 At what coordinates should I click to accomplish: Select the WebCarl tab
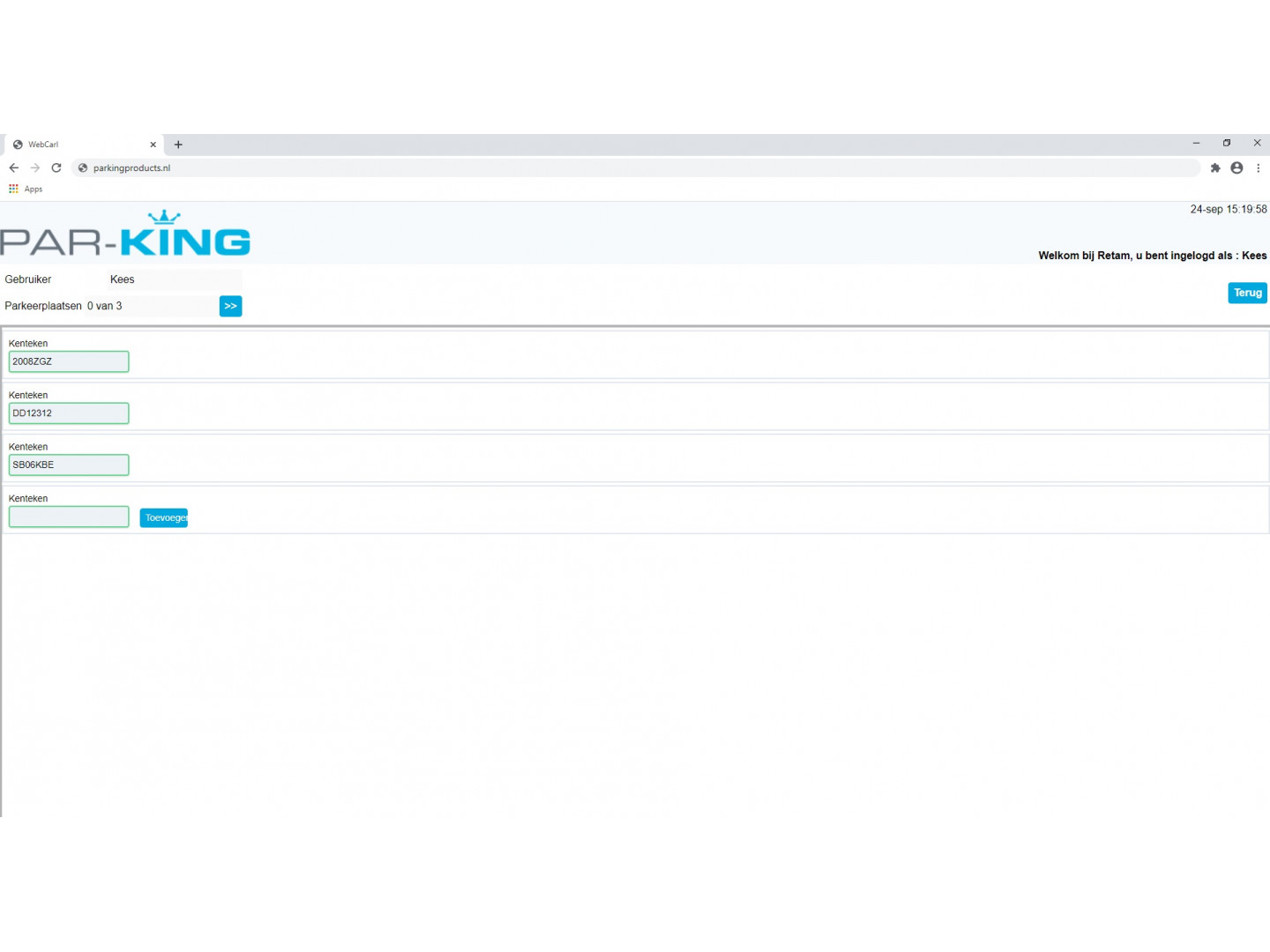tap(79, 145)
